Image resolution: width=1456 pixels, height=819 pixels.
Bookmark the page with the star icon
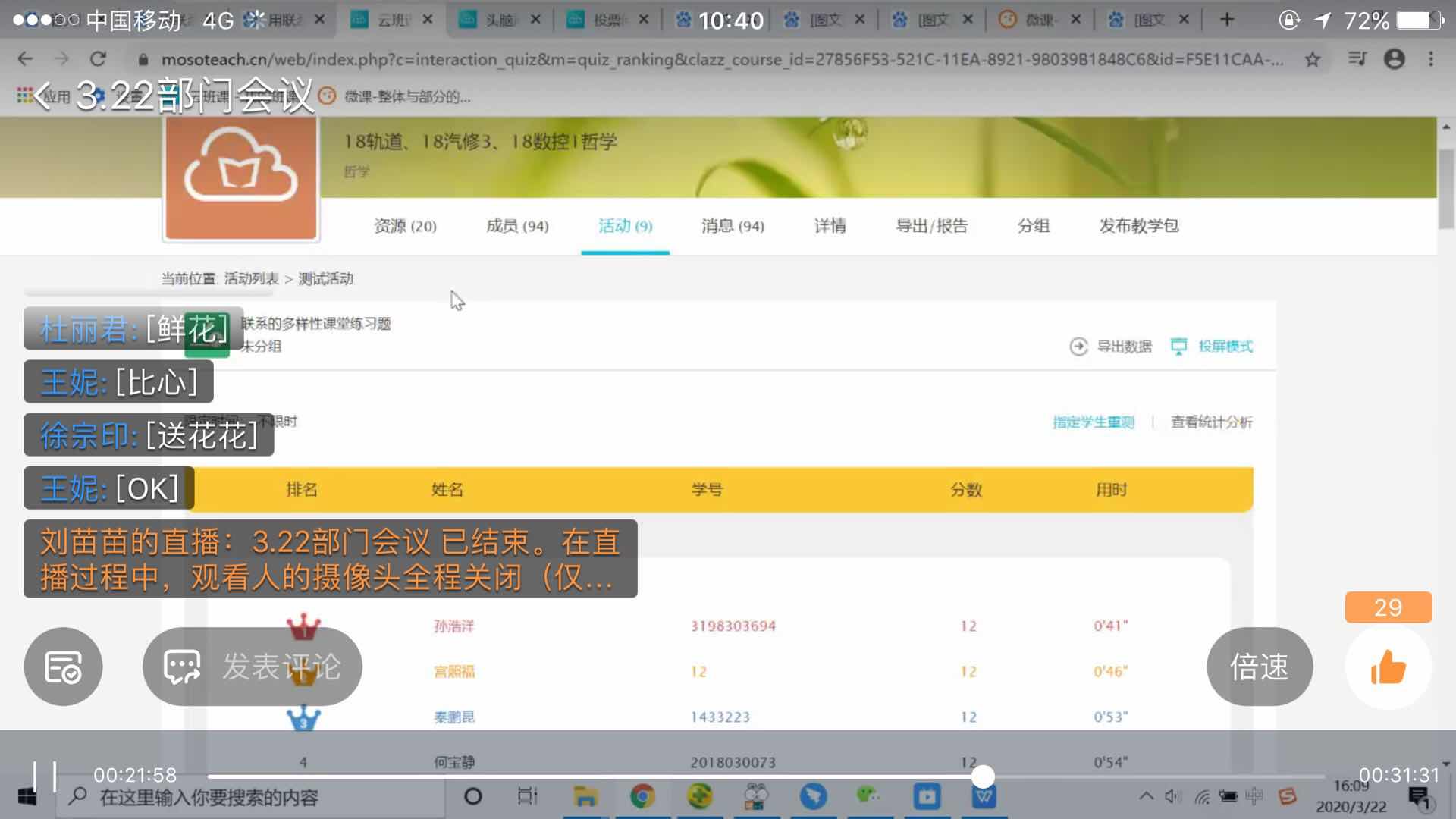1313,58
